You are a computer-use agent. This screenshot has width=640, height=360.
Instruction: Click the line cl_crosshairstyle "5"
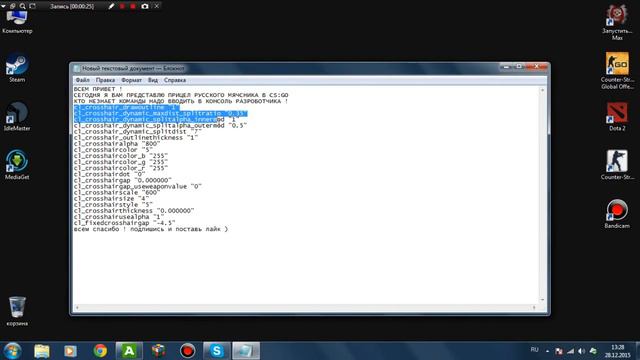point(113,204)
